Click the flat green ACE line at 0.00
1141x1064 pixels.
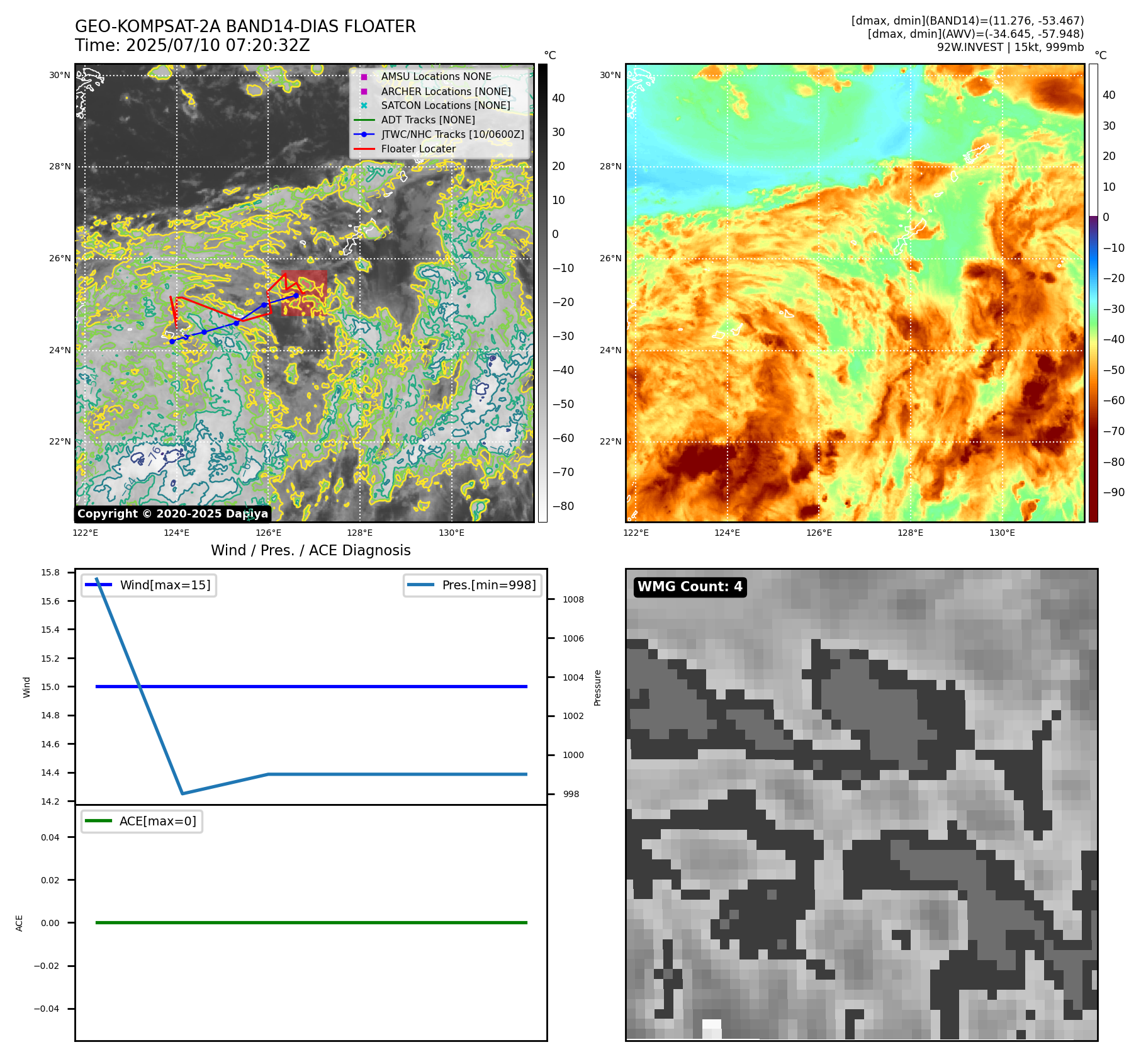coord(312,923)
